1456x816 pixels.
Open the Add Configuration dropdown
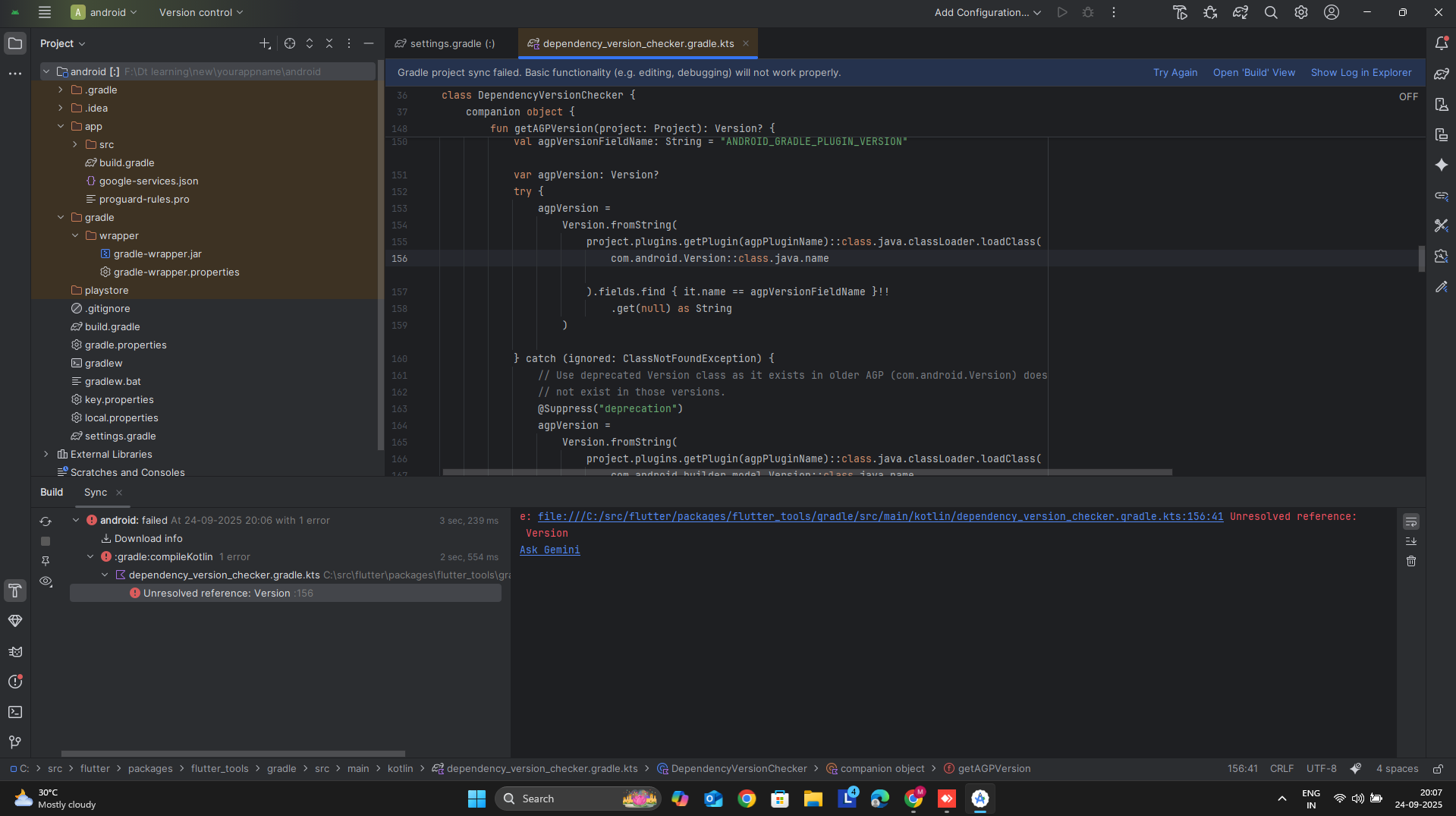click(987, 13)
